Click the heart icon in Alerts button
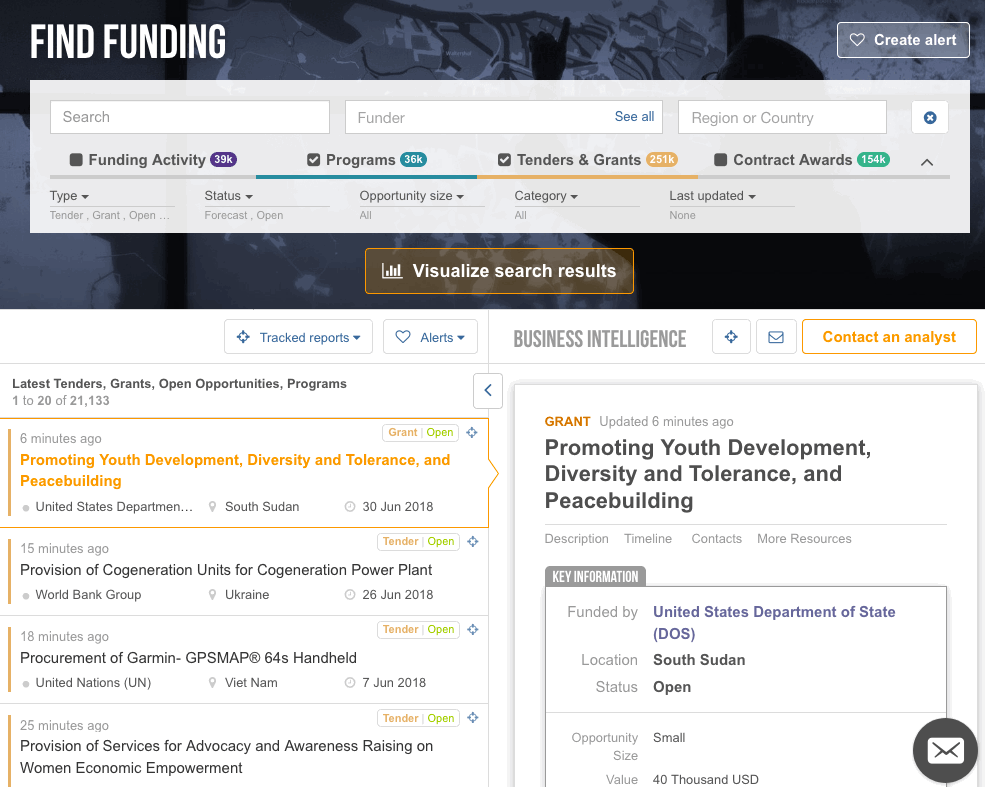 (x=403, y=337)
